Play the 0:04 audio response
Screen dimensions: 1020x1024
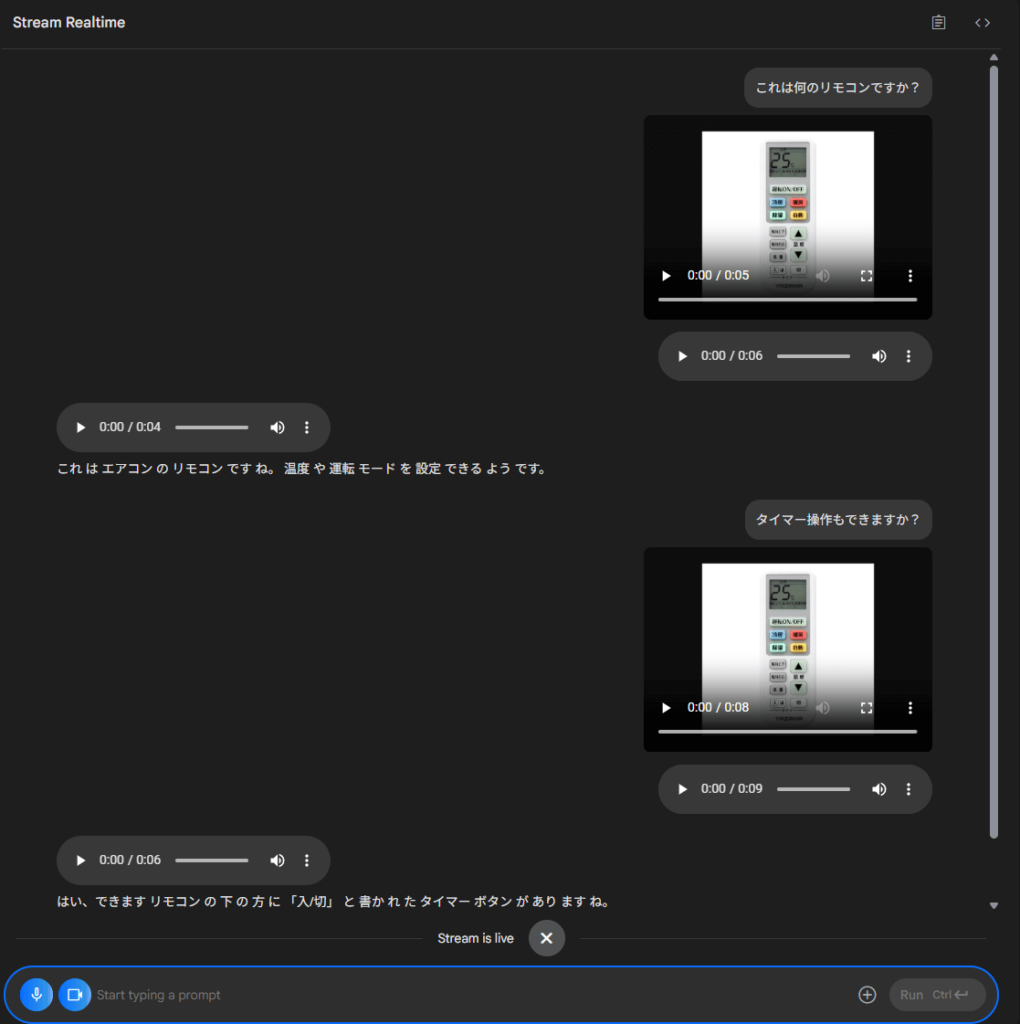pos(81,428)
